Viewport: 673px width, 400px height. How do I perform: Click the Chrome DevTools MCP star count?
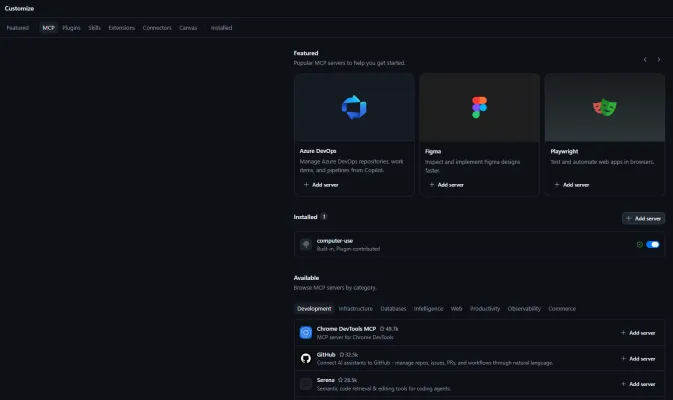coord(389,329)
